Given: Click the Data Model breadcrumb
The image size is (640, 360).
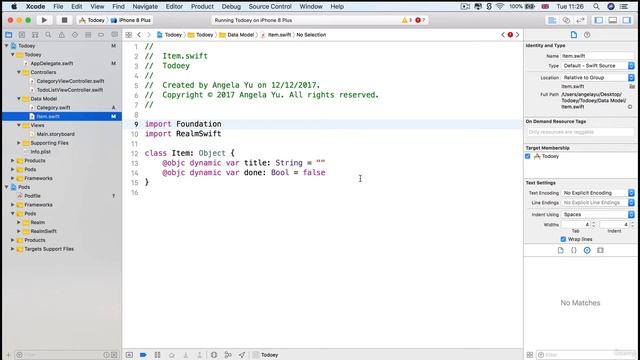Looking at the screenshot, I should pyautogui.click(x=237, y=35).
